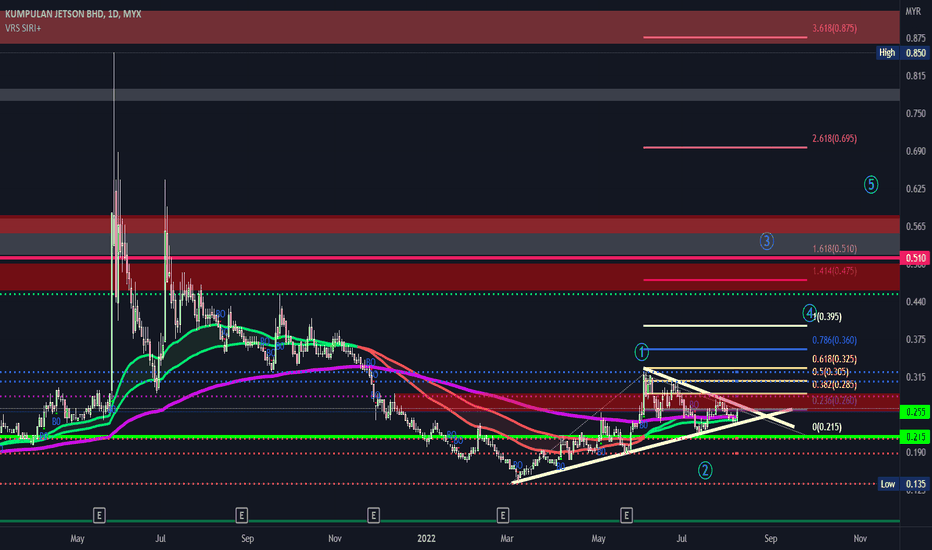The height and width of the screenshot is (550, 932).
Task: Click the Mar label on time axis
Action: (507, 538)
